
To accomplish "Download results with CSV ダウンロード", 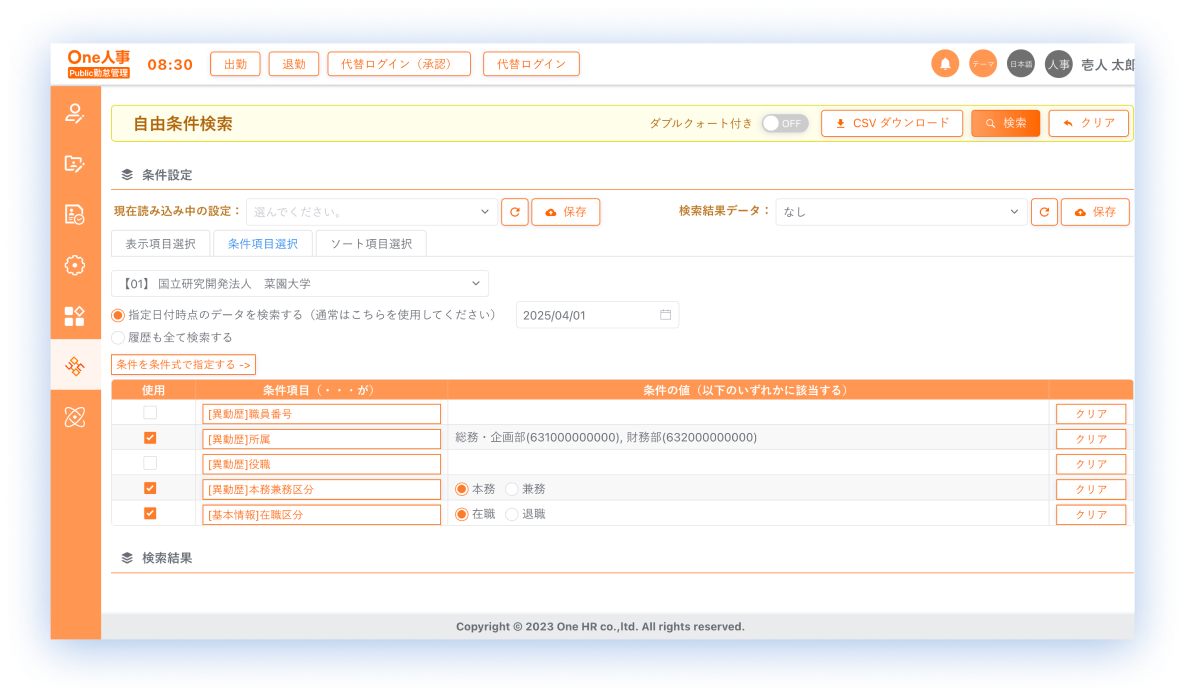I will click(892, 123).
